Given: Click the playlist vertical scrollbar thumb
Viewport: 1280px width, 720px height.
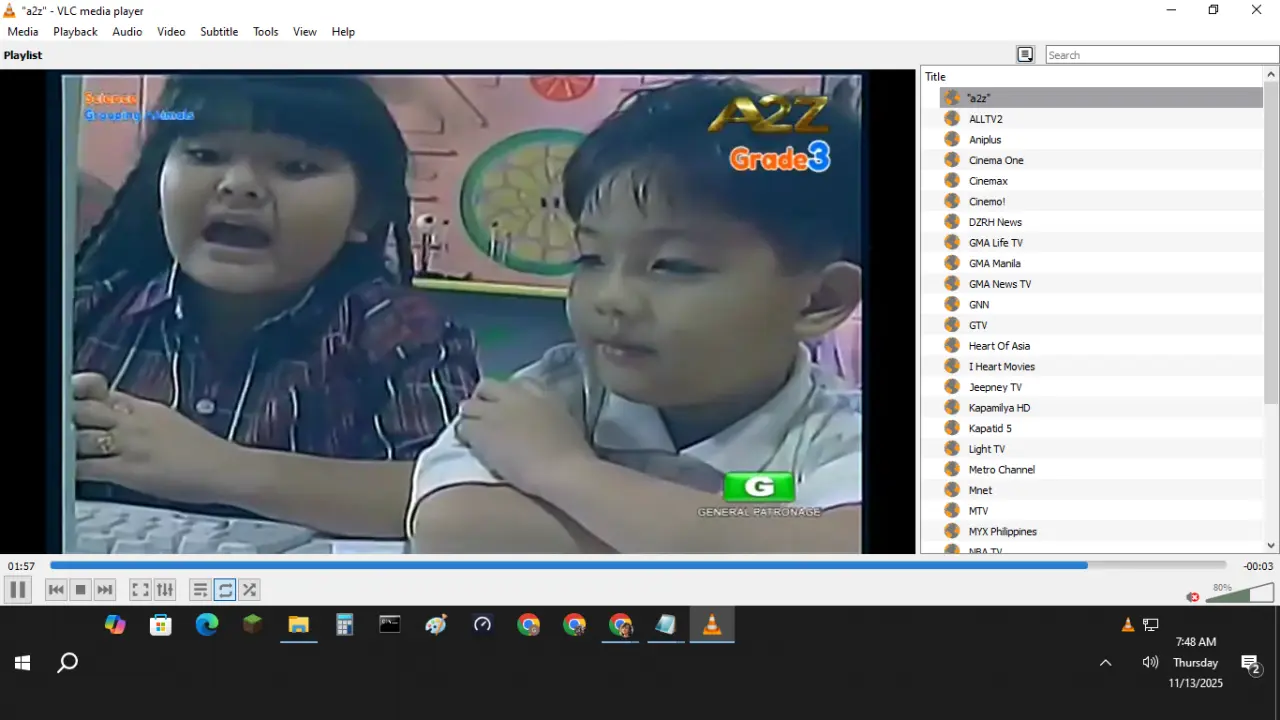Looking at the screenshot, I should point(1272,244).
